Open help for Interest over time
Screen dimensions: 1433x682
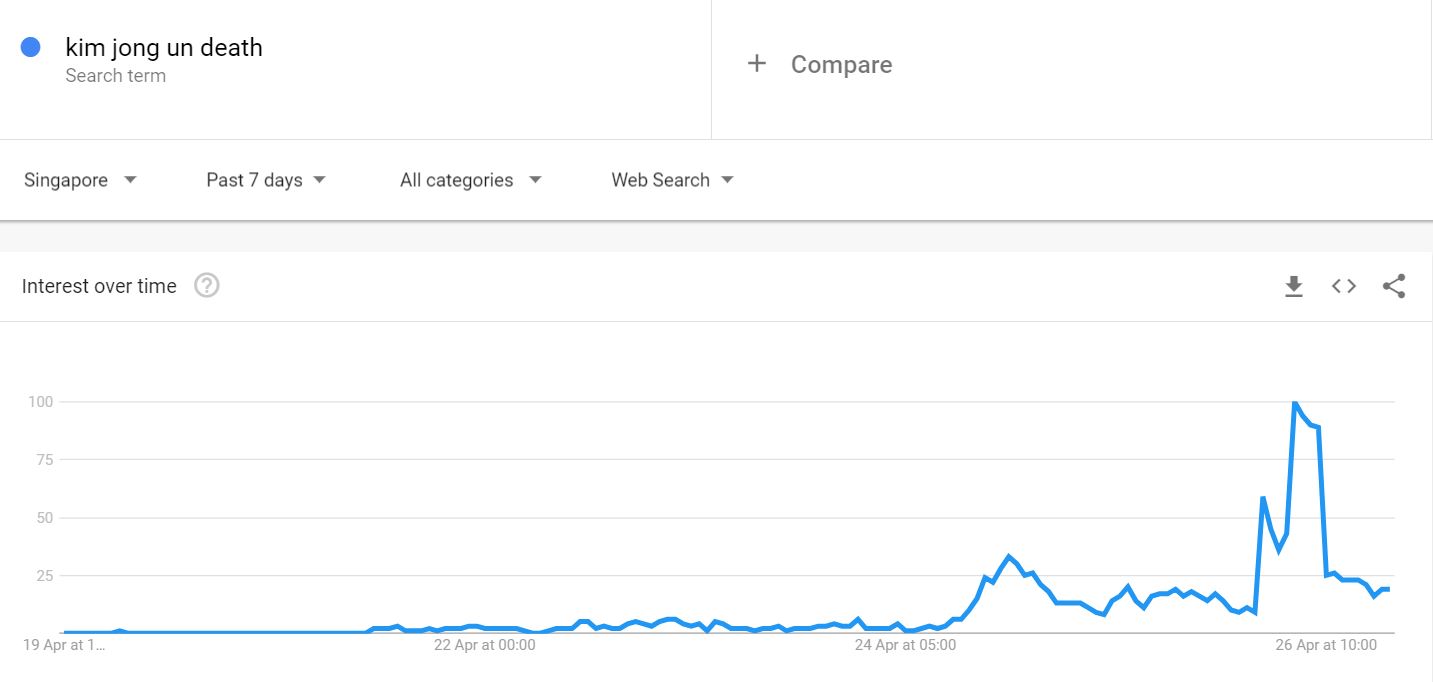[x=207, y=286]
